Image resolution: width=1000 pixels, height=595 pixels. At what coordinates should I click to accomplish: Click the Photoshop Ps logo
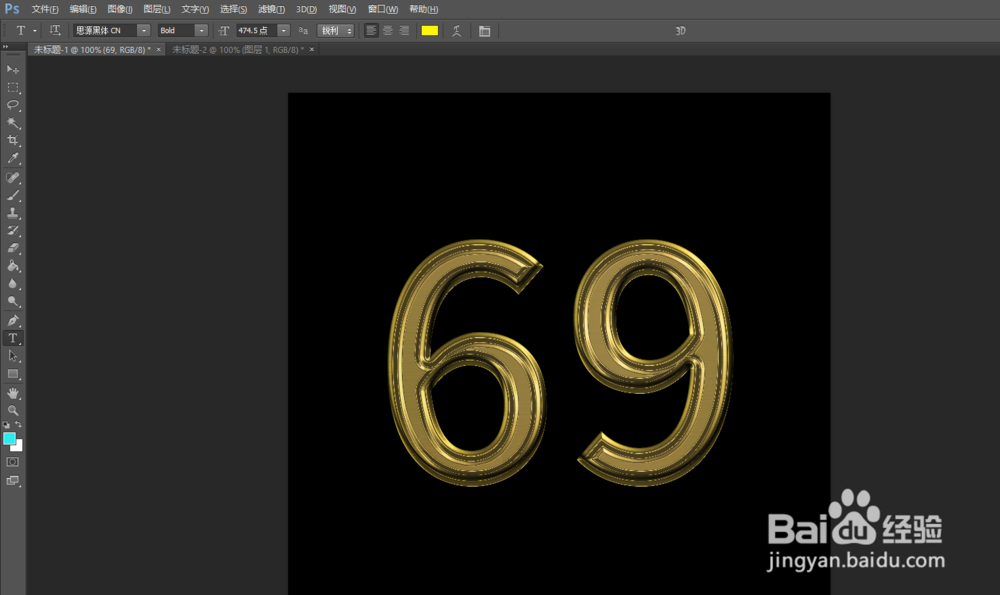[x=12, y=9]
